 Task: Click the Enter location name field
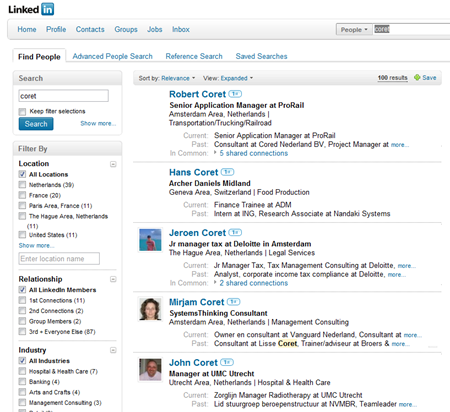pos(59,259)
